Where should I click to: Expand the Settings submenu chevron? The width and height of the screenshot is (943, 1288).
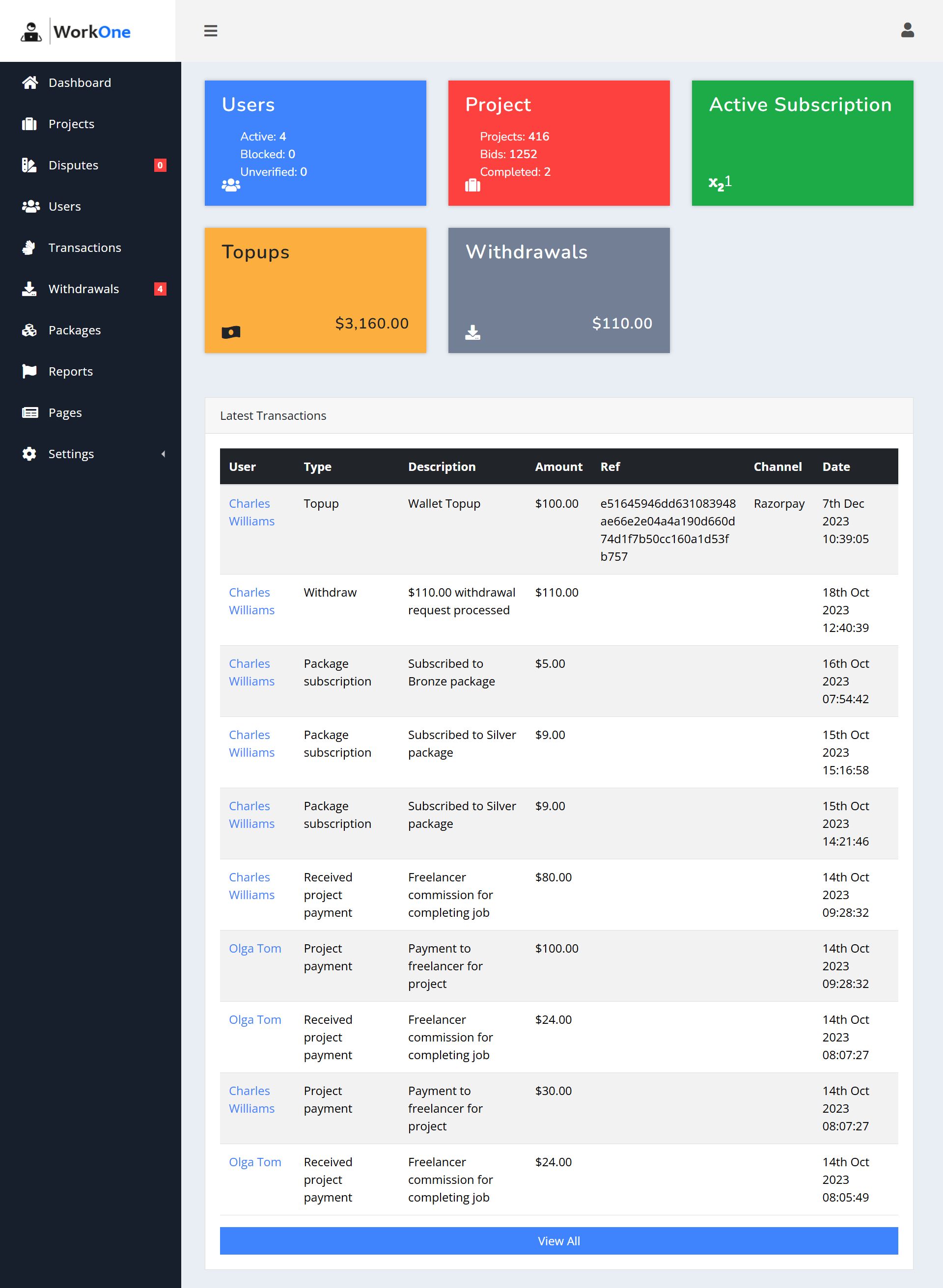point(163,454)
